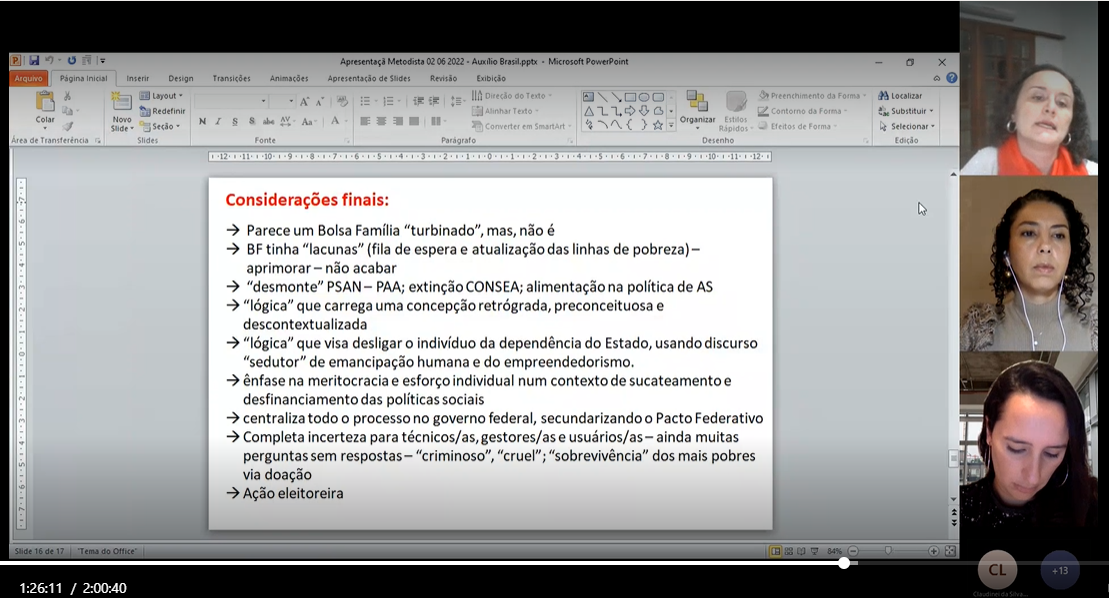
Task: Toggle underline (S) formatting
Action: point(236,122)
